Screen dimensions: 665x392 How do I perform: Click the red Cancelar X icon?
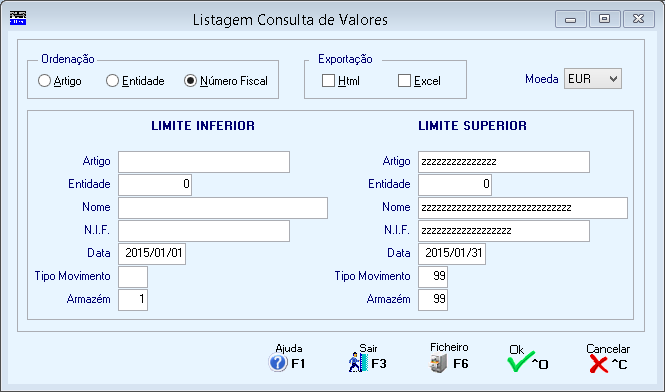(x=598, y=364)
